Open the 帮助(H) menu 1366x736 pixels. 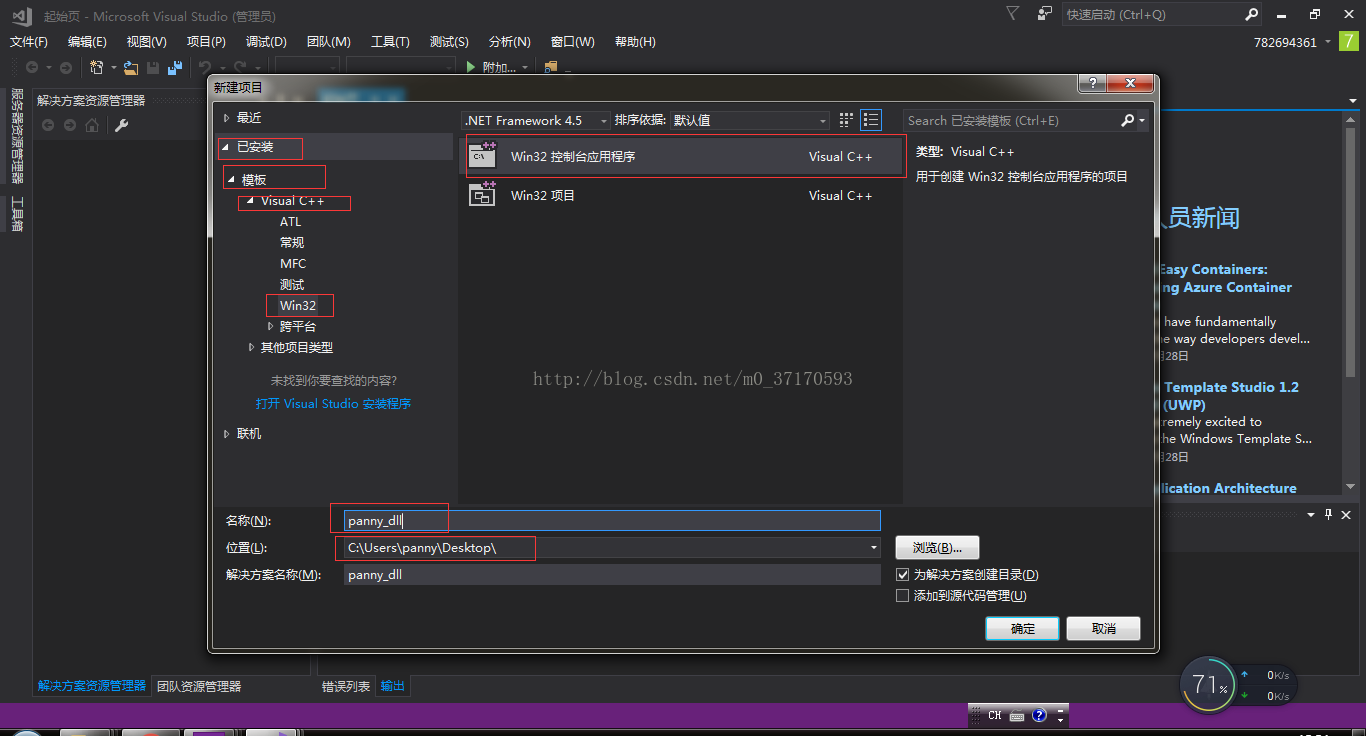click(x=635, y=42)
